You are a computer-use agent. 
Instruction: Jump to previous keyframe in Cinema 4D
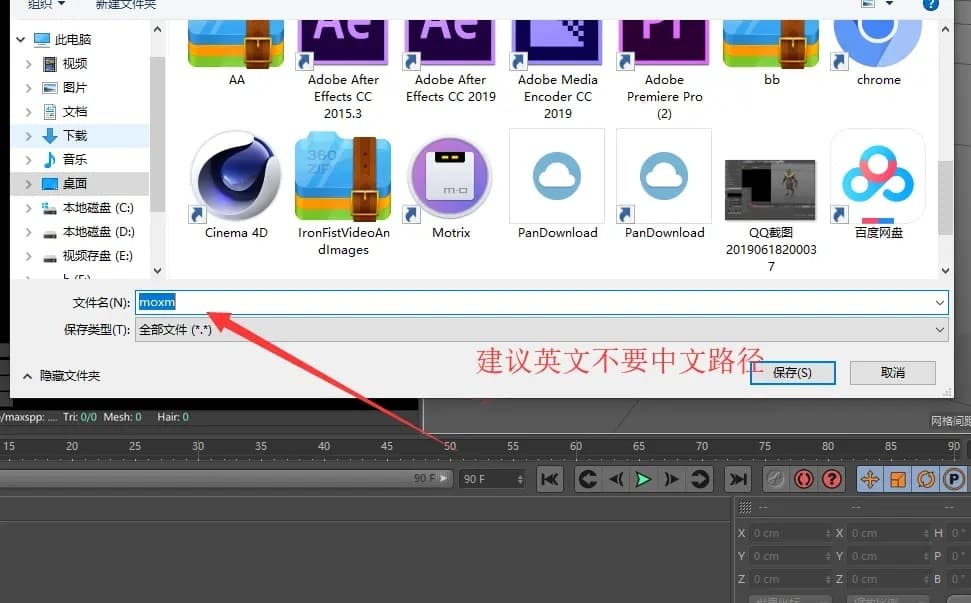point(588,479)
